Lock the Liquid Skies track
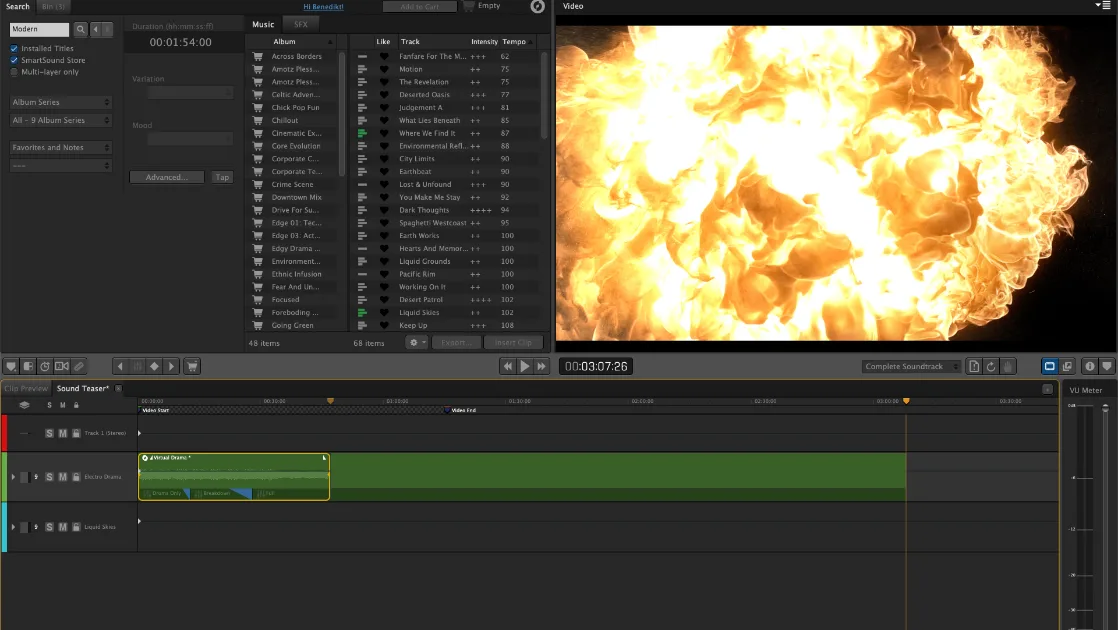Screen dimensions: 1118x630 (76, 527)
